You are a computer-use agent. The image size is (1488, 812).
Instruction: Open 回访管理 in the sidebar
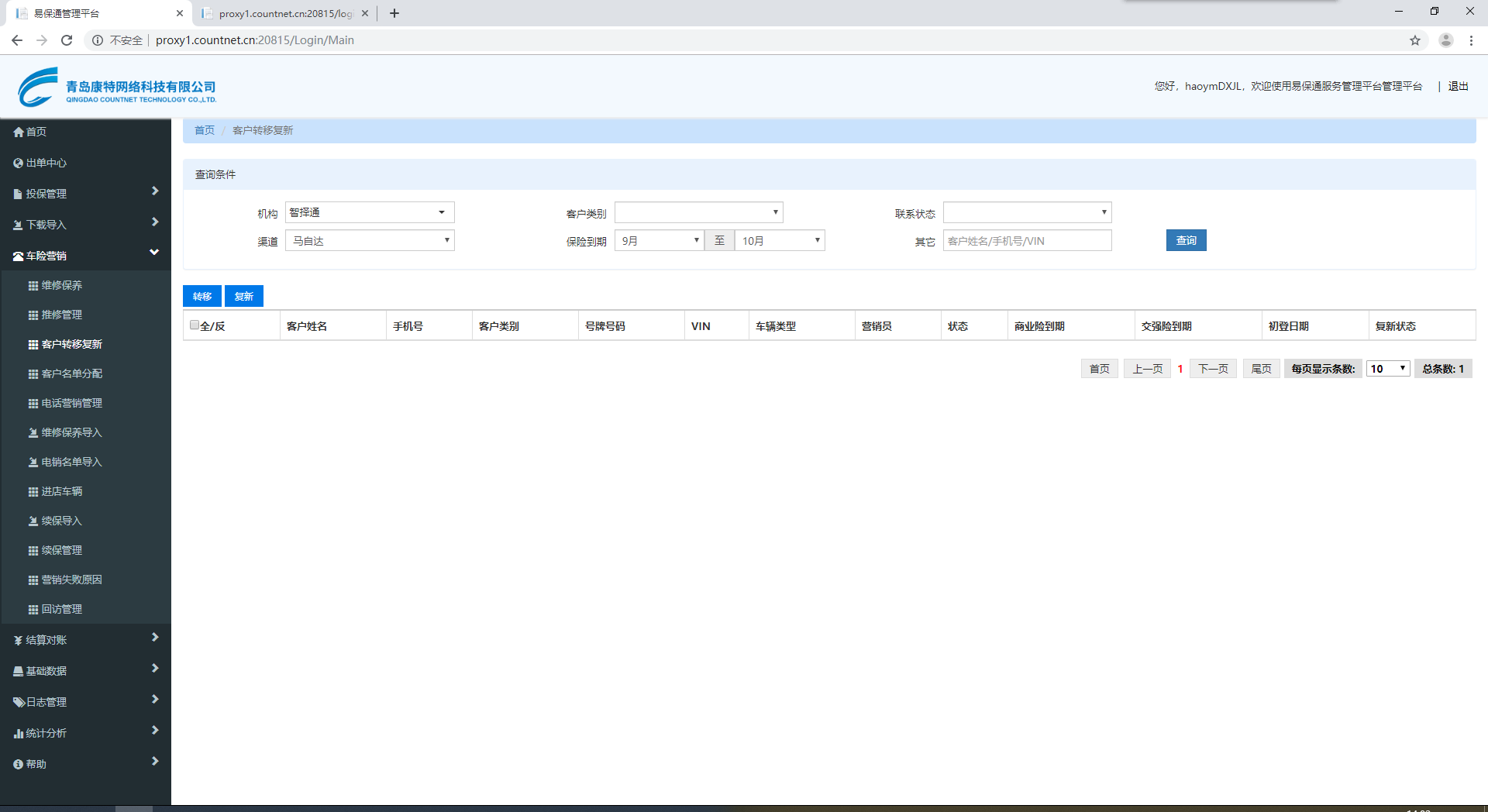(x=61, y=610)
